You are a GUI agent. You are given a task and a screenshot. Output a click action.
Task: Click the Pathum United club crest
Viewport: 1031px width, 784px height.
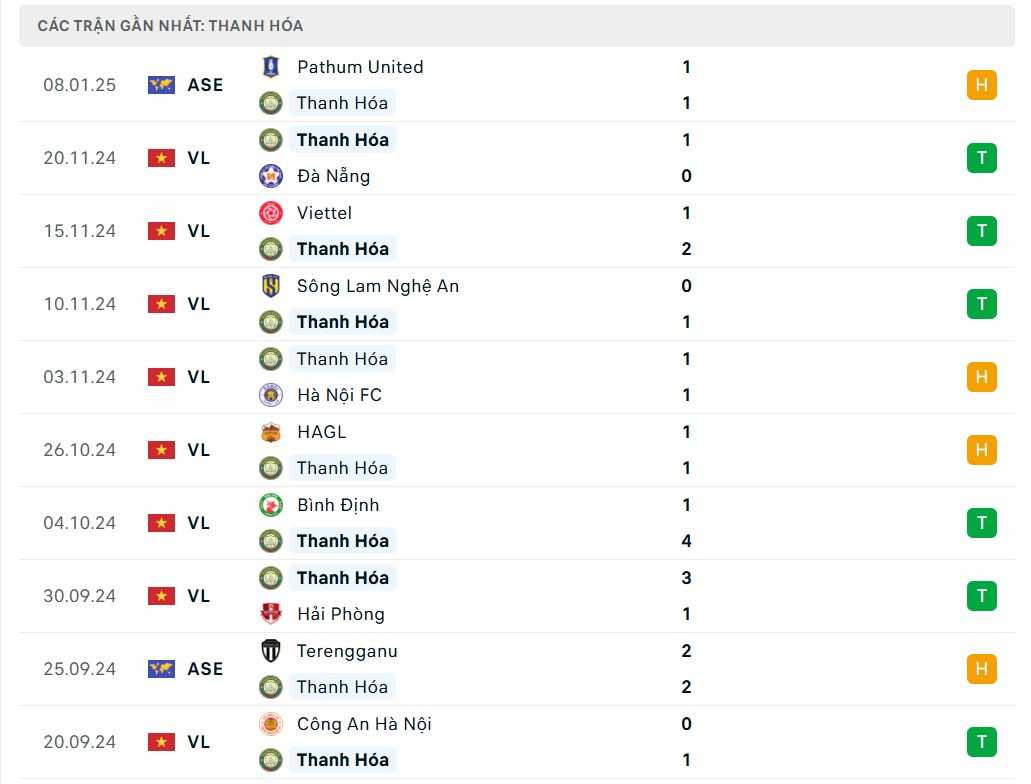[269, 67]
